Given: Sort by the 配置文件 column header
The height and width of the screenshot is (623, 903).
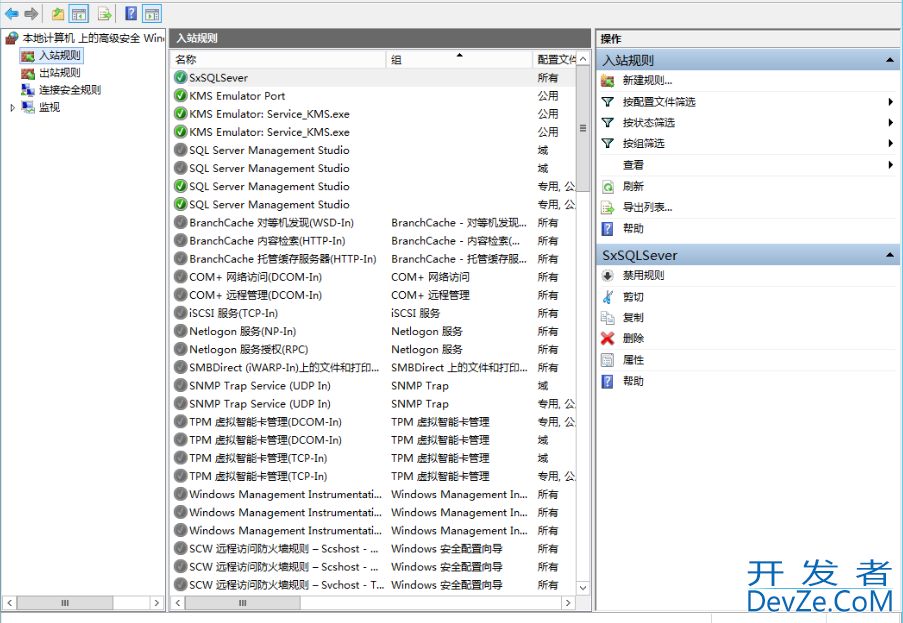Looking at the screenshot, I should coord(555,59).
